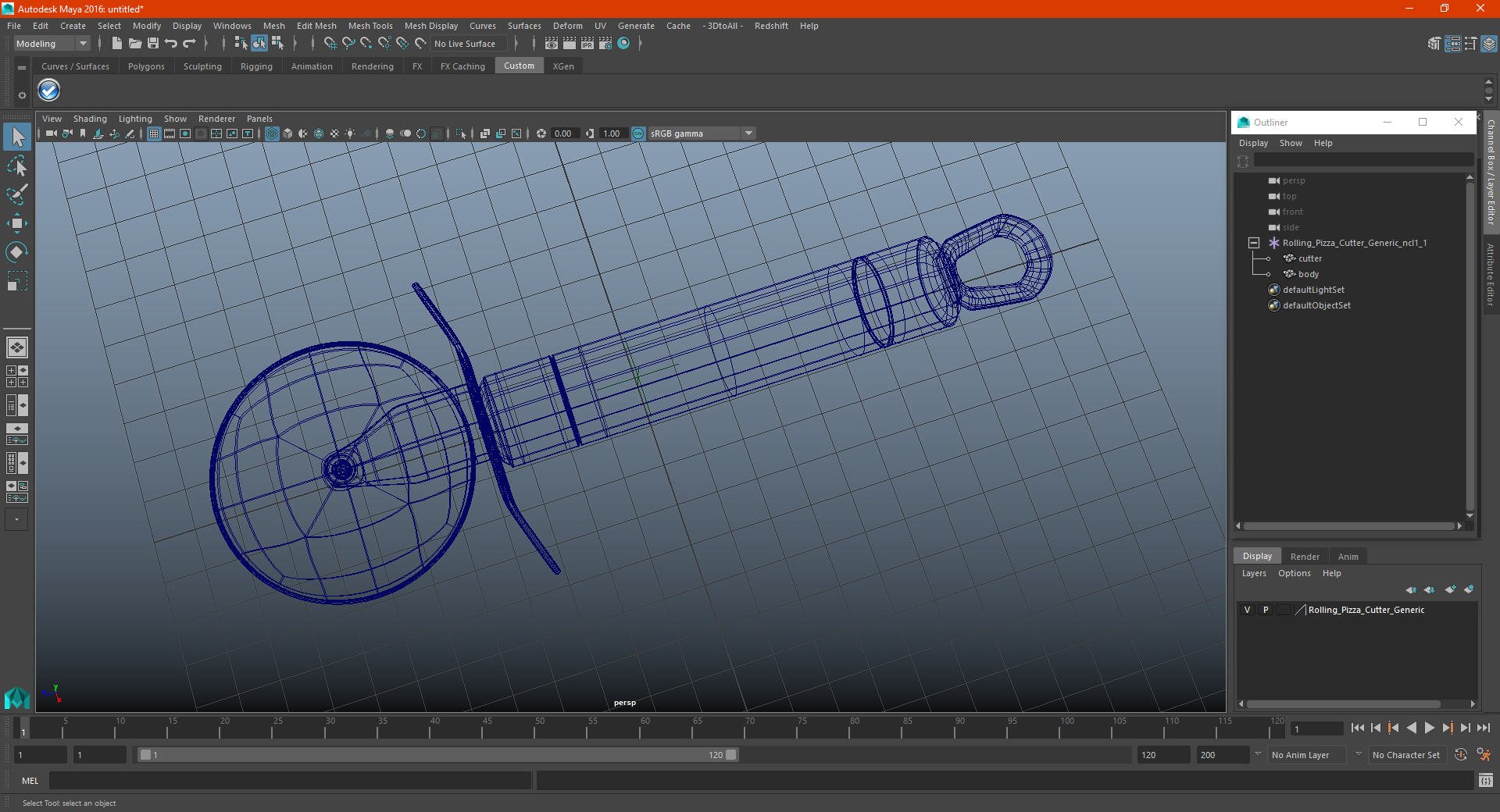Step forward one key

pyautogui.click(x=1447, y=728)
